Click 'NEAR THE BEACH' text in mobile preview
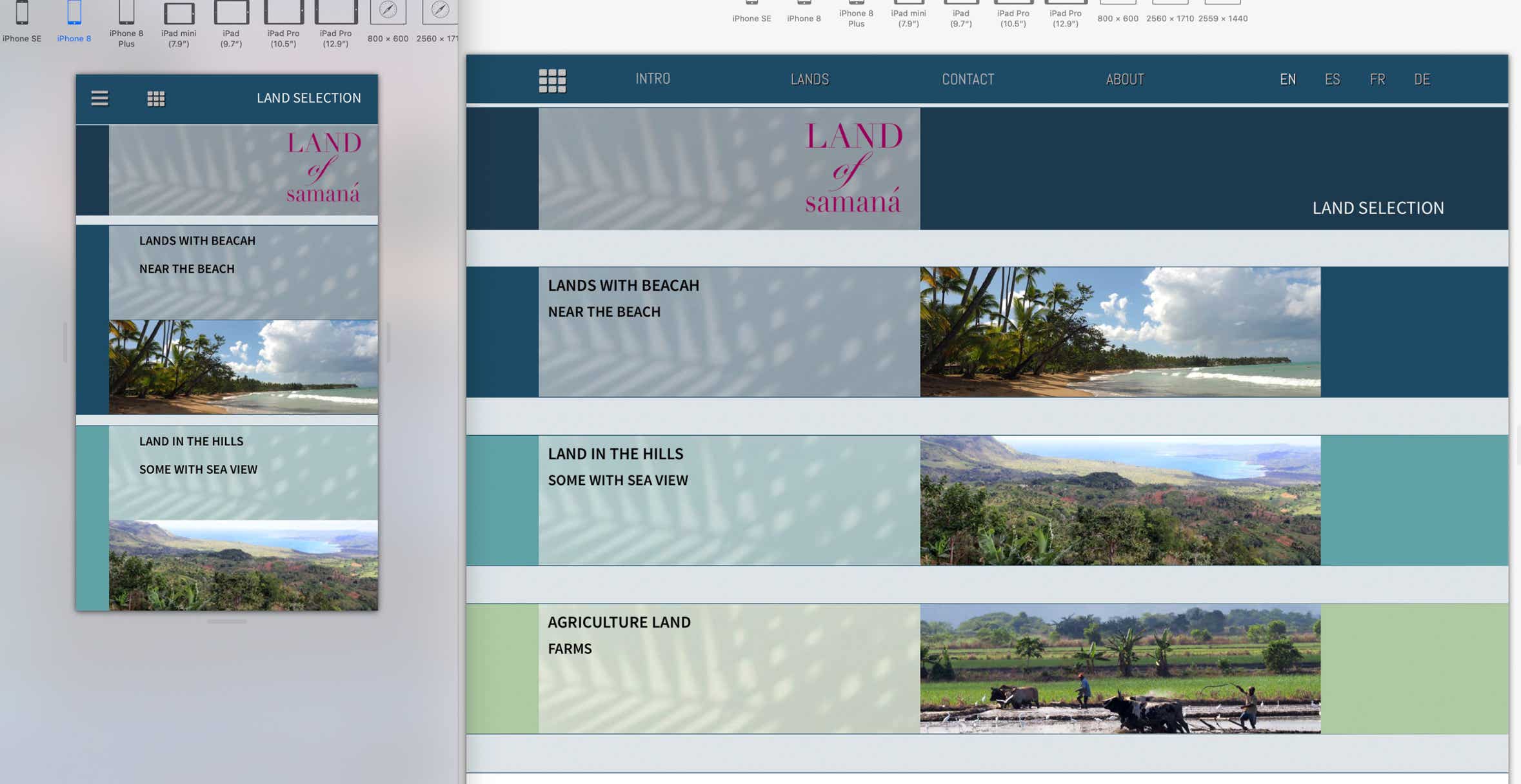The image size is (1521, 784). click(x=187, y=269)
